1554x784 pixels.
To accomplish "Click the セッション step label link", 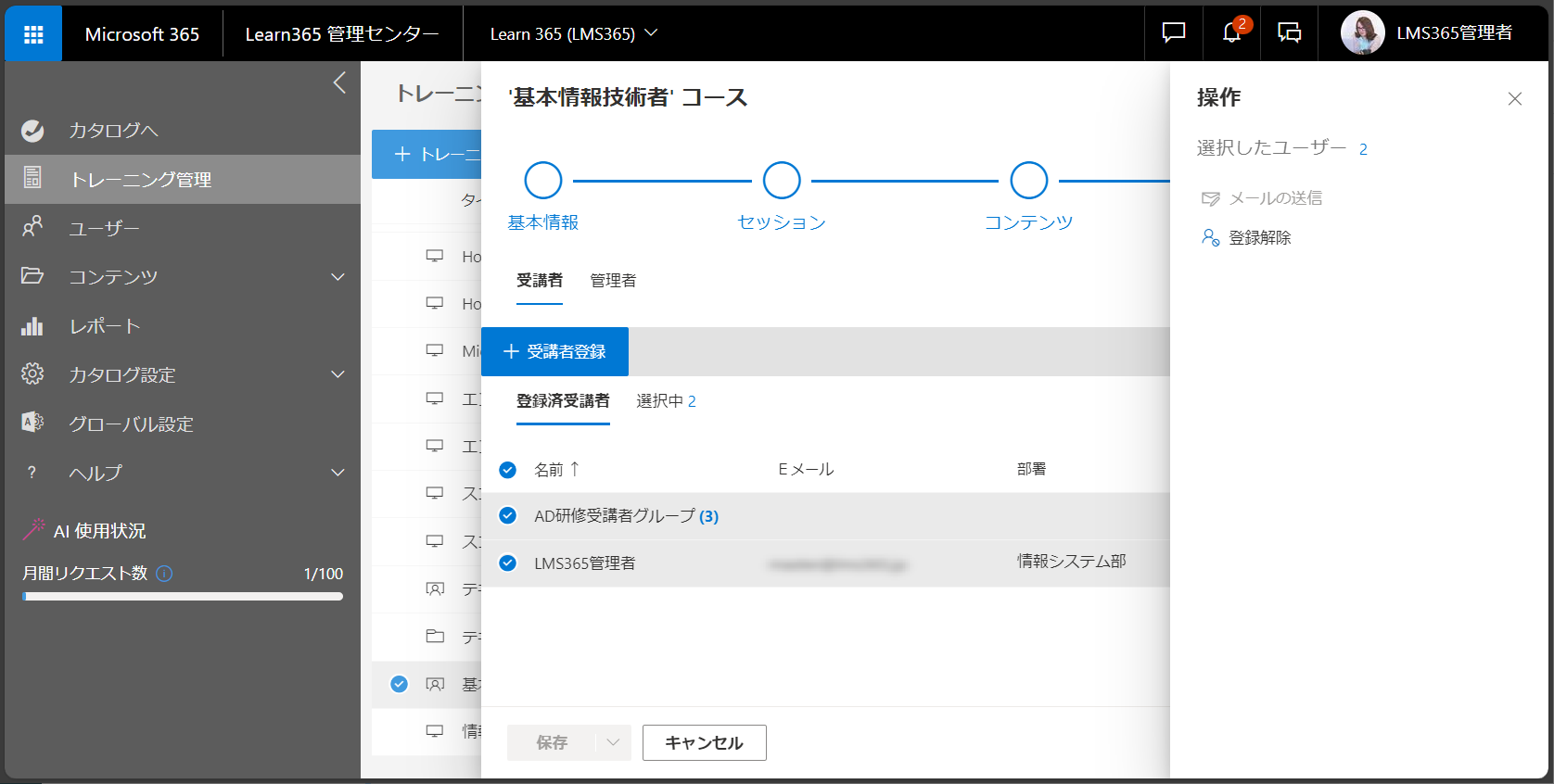I will (x=782, y=222).
